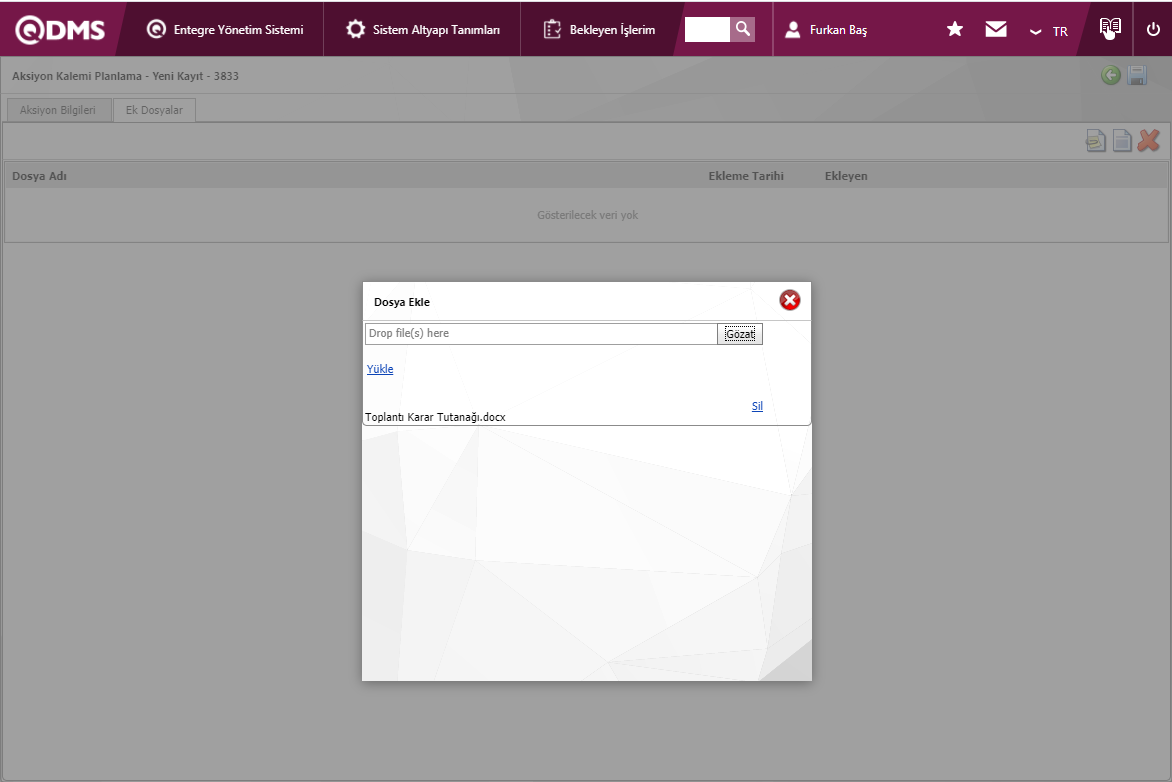The height and width of the screenshot is (782, 1172).
Task: Open Bekleyen İşlerim menu
Action: coord(600,30)
